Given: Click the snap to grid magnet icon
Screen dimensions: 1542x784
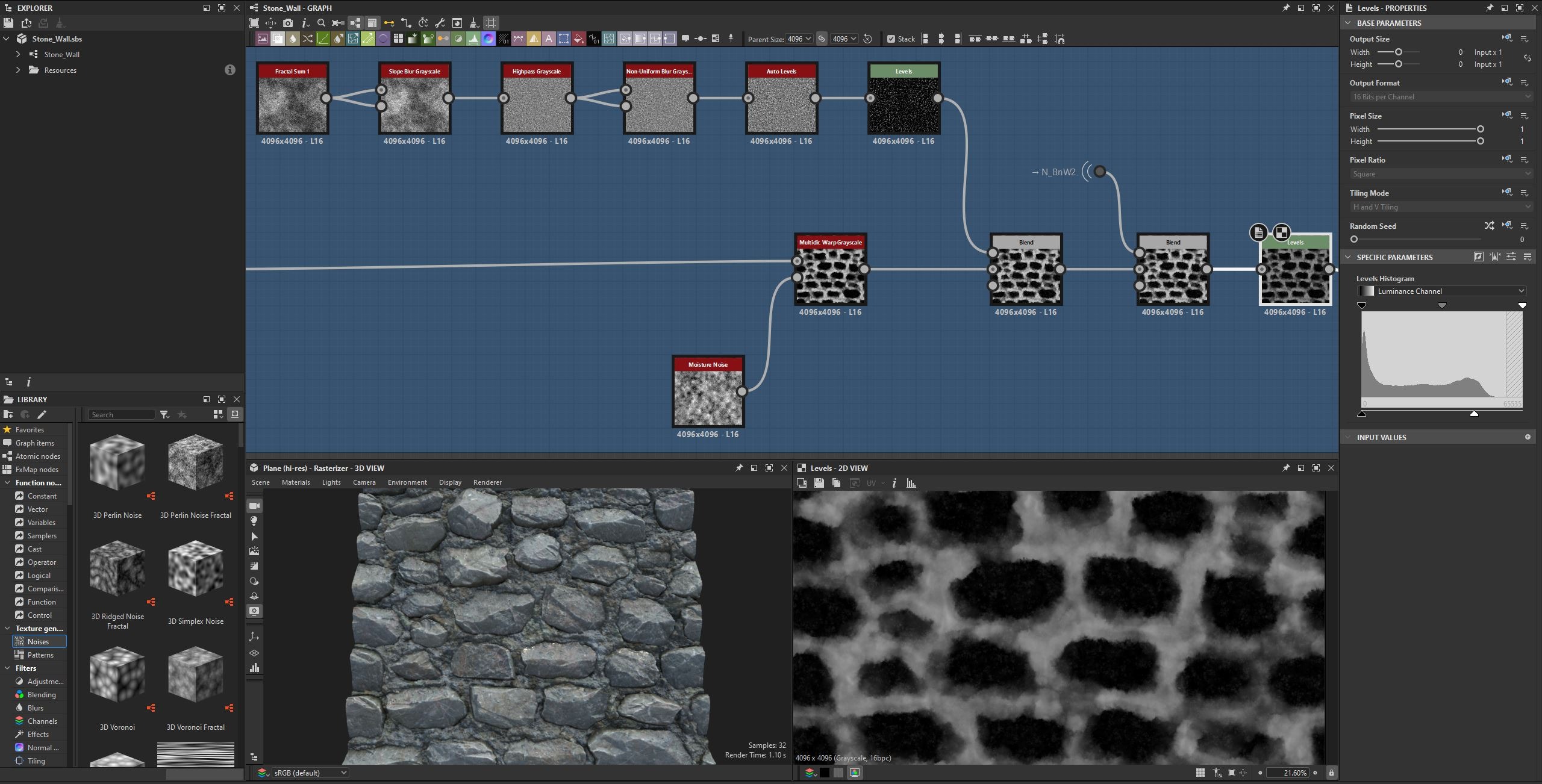Looking at the screenshot, I should [1060, 39].
